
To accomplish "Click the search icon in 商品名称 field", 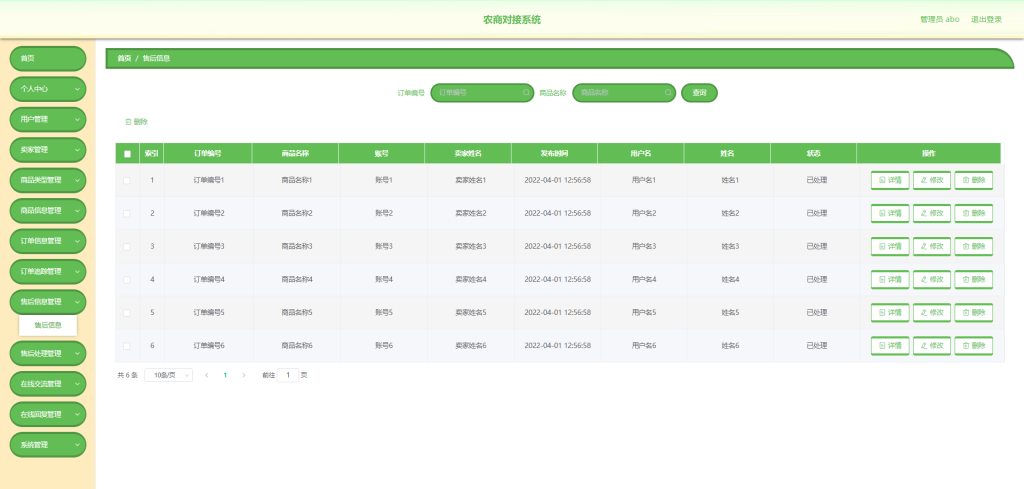I will click(668, 93).
